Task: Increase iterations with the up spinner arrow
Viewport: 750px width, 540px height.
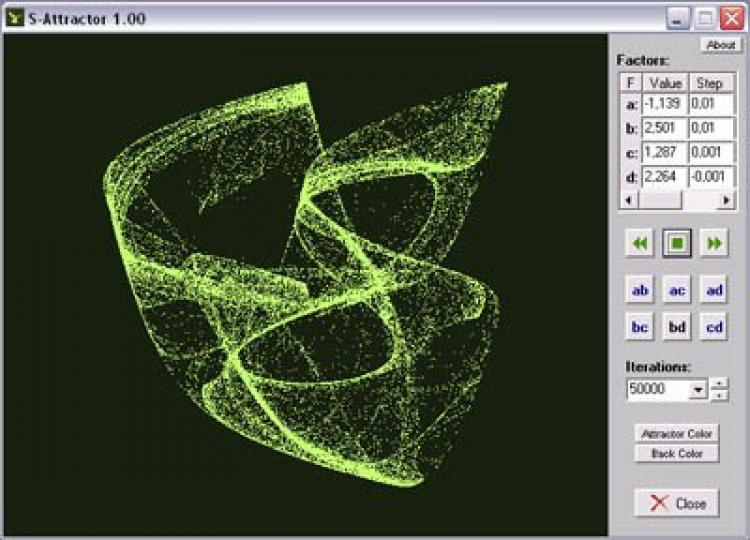Action: [719, 384]
